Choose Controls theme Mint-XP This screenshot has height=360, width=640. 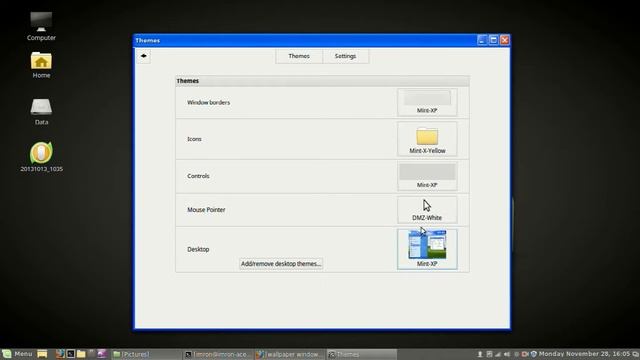pyautogui.click(x=427, y=176)
